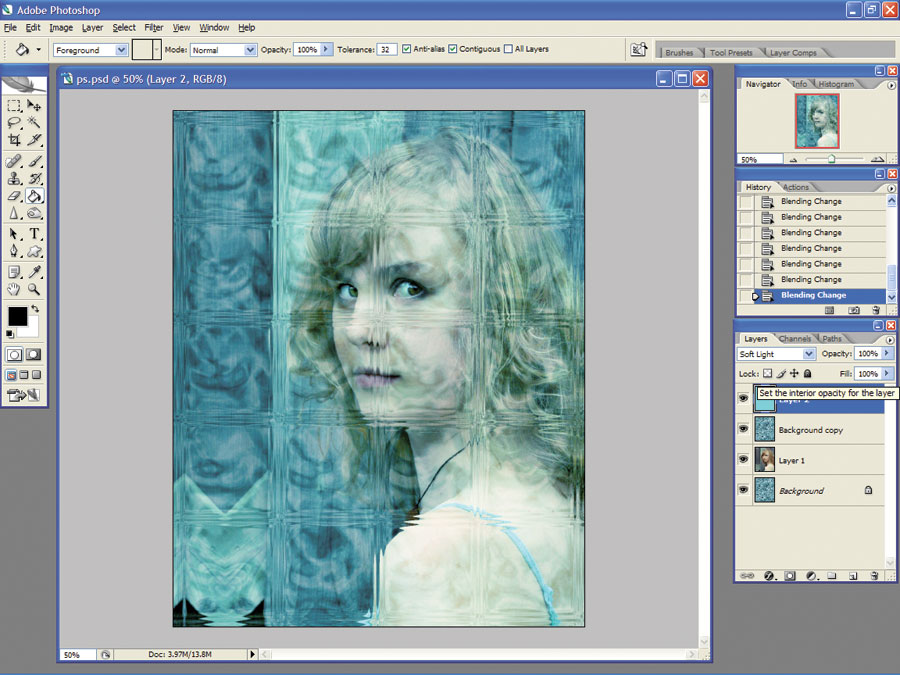Switch to the Channels tab
The height and width of the screenshot is (675, 900).
tap(794, 339)
